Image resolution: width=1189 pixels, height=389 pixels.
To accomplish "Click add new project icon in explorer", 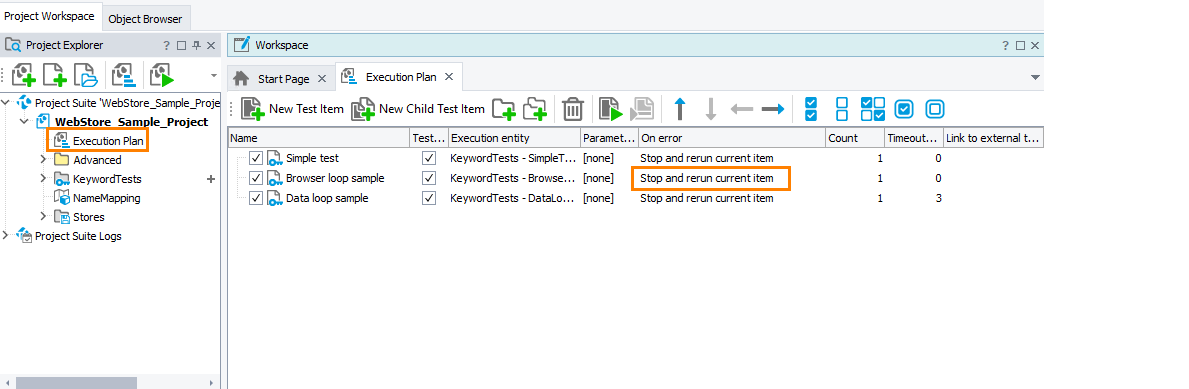I will [24, 75].
